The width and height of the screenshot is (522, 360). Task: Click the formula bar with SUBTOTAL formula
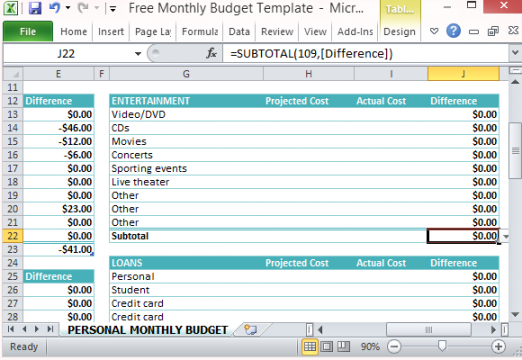[366, 53]
